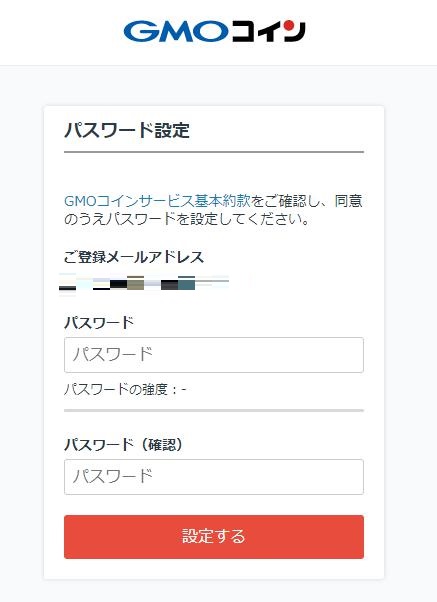The height and width of the screenshot is (602, 437).
Task: Click the white header bar beside logo
Action: (369, 33)
